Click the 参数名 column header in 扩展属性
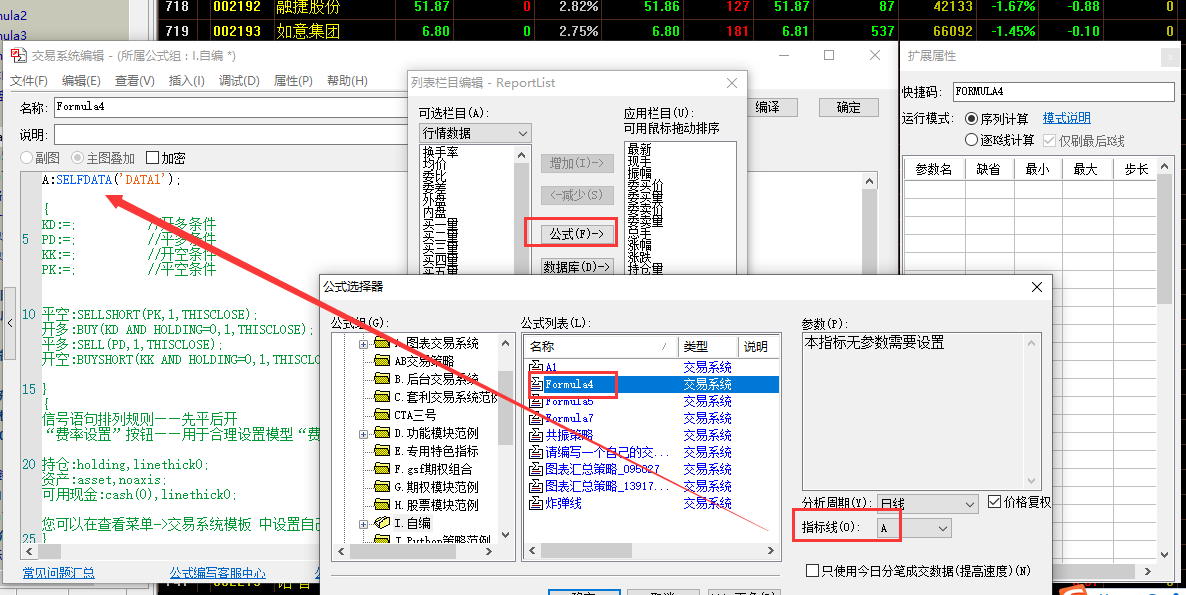1186x595 pixels. 934,169
